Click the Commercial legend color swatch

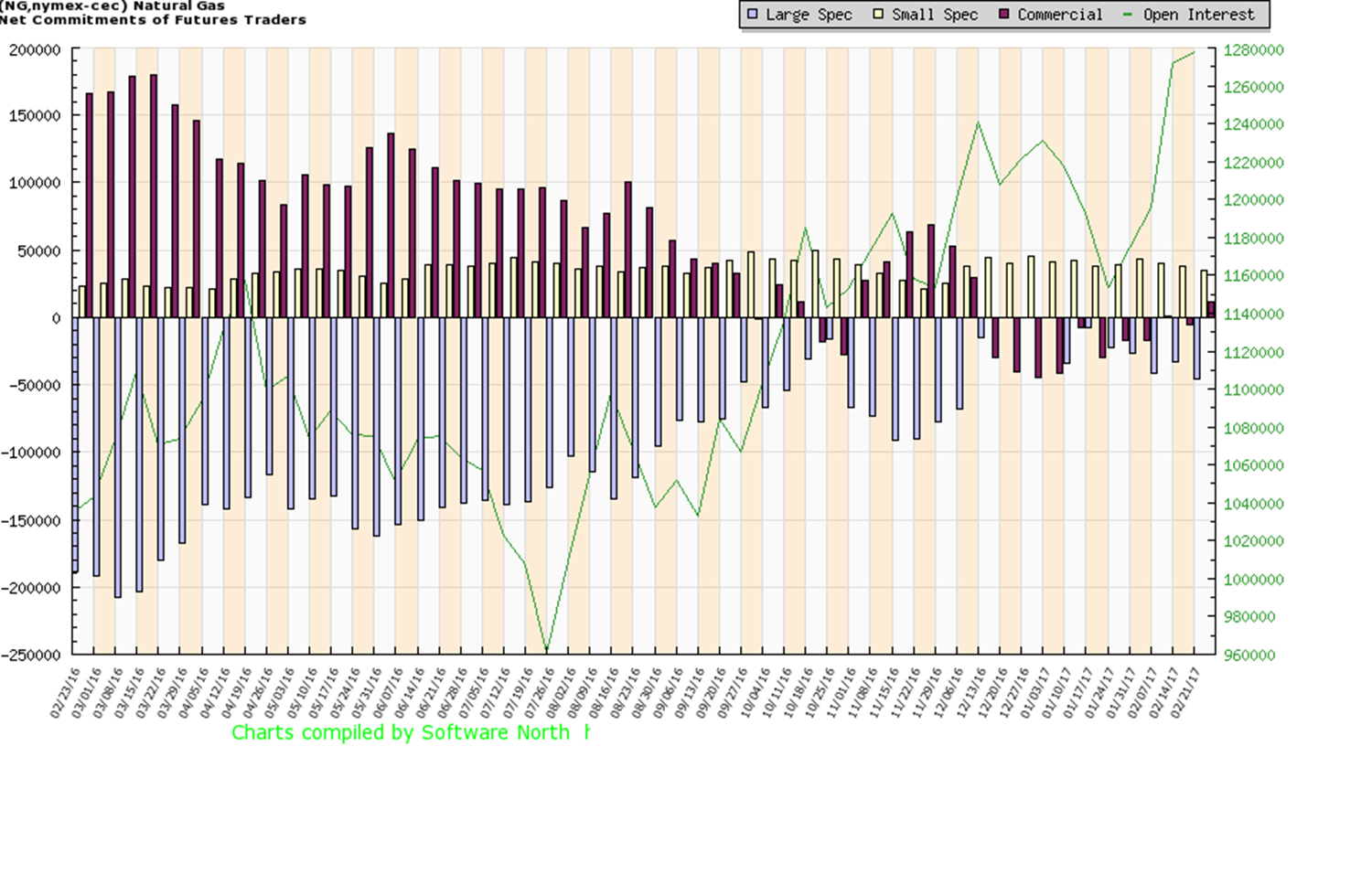(x=1004, y=15)
